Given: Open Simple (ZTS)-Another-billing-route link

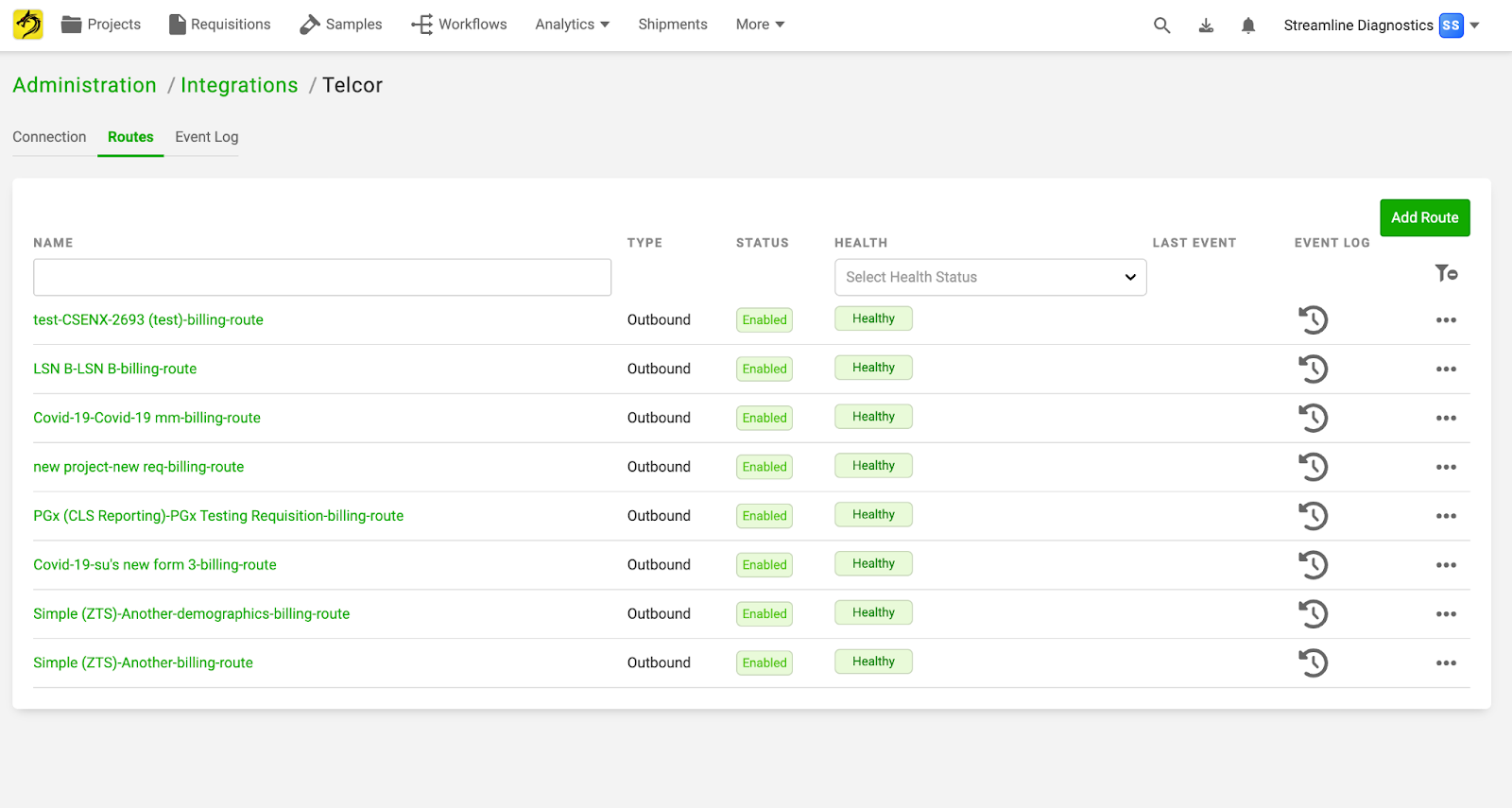Looking at the screenshot, I should pyautogui.click(x=144, y=664).
